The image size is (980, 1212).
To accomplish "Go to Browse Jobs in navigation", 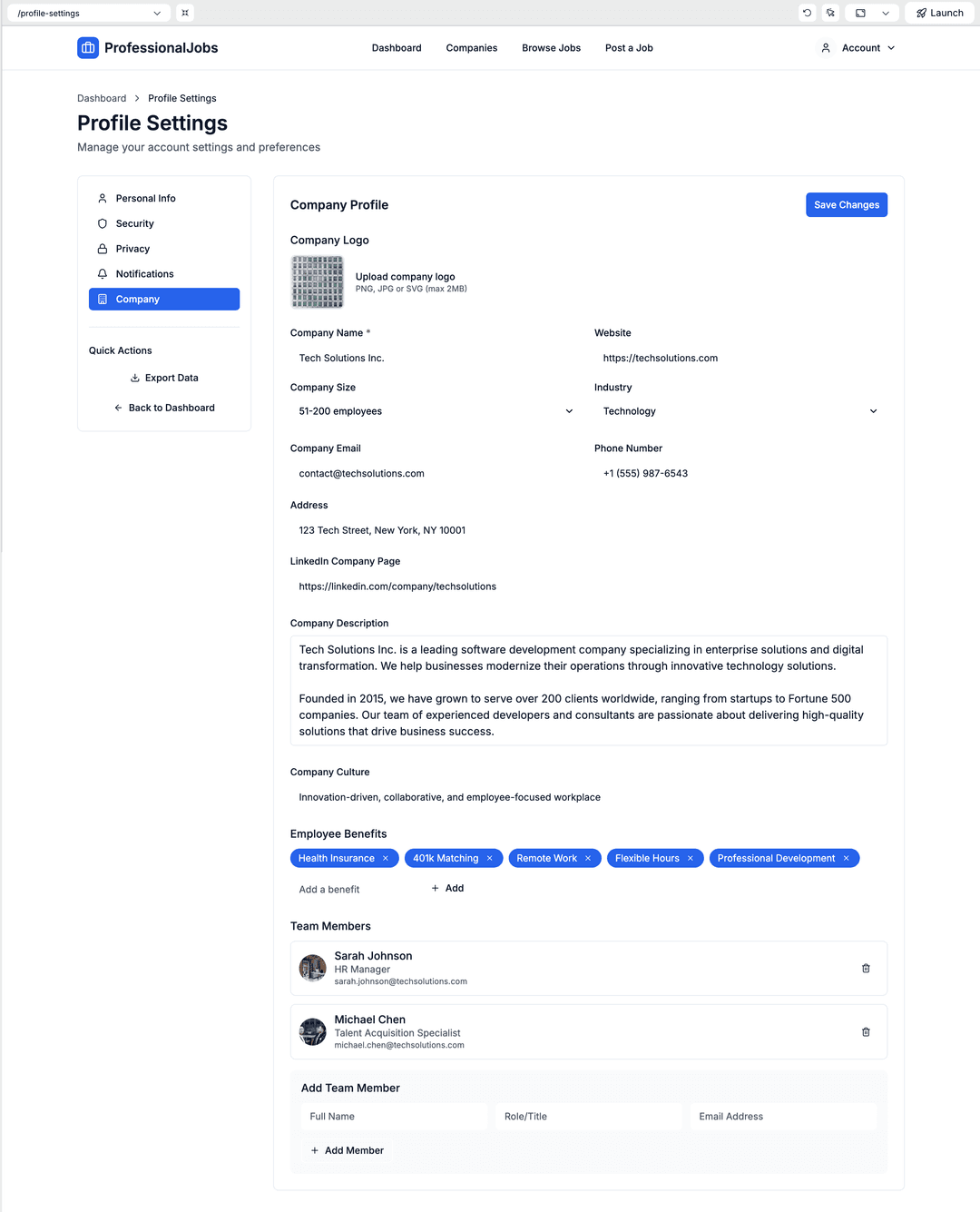I will point(551,48).
